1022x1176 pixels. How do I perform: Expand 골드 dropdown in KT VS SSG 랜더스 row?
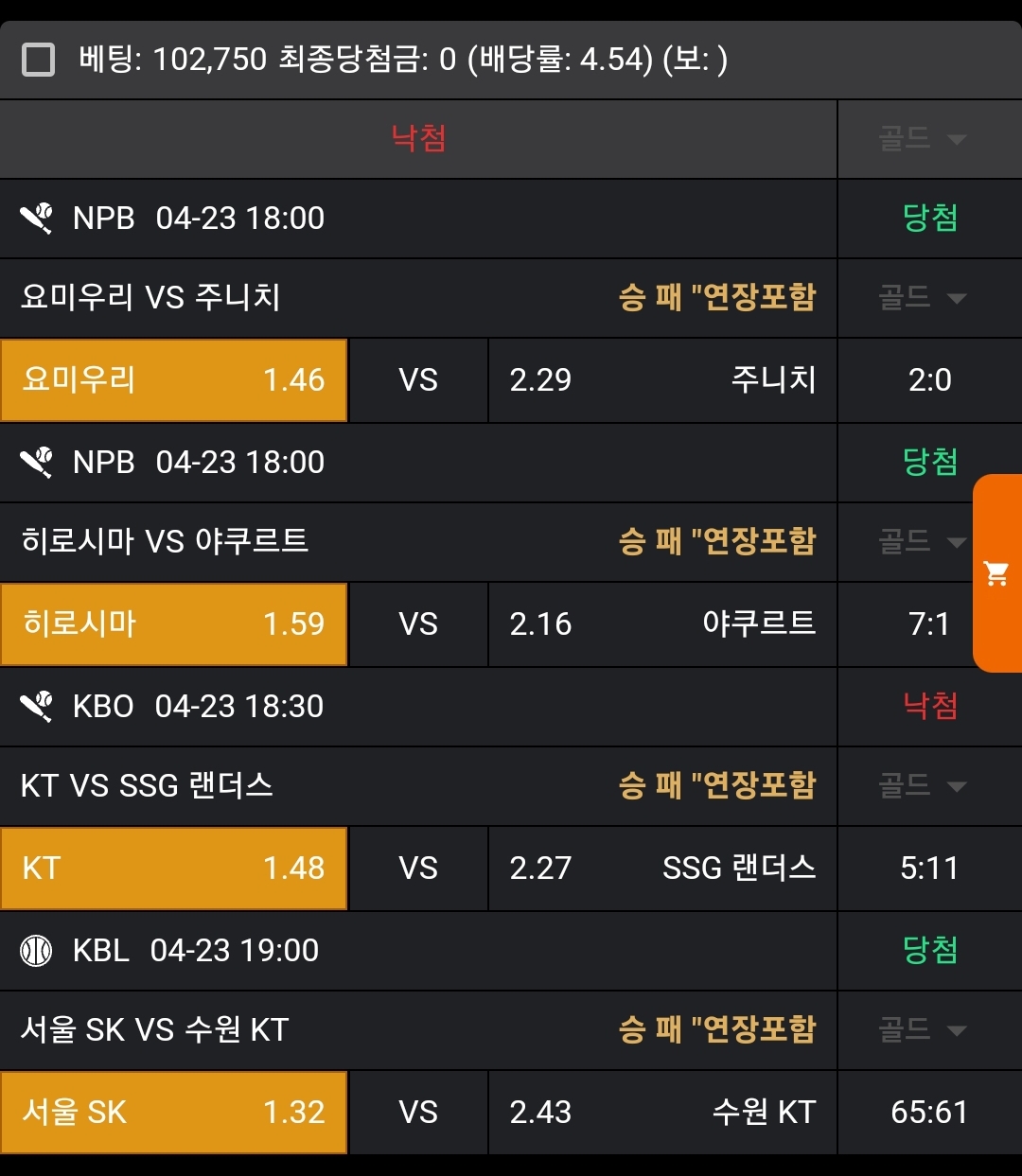tap(923, 786)
